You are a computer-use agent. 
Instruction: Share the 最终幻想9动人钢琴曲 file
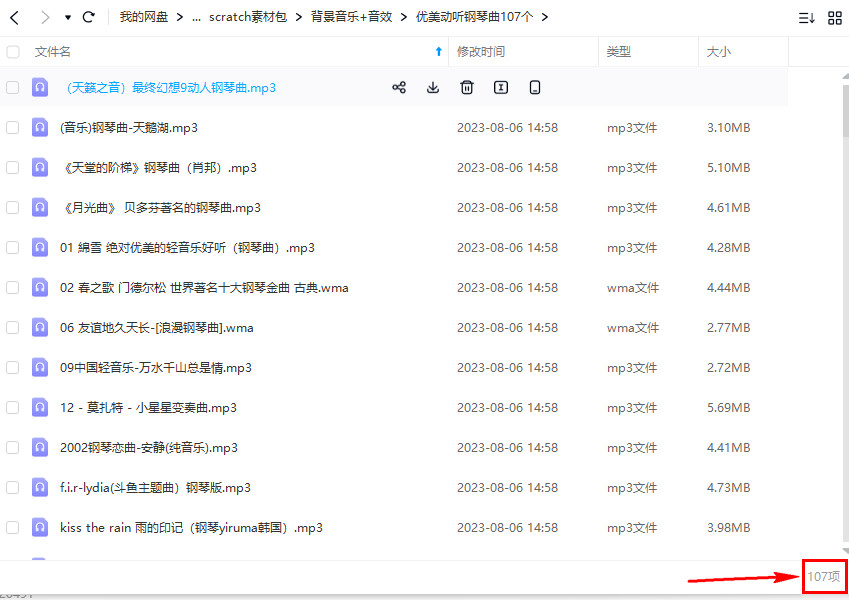tap(399, 88)
